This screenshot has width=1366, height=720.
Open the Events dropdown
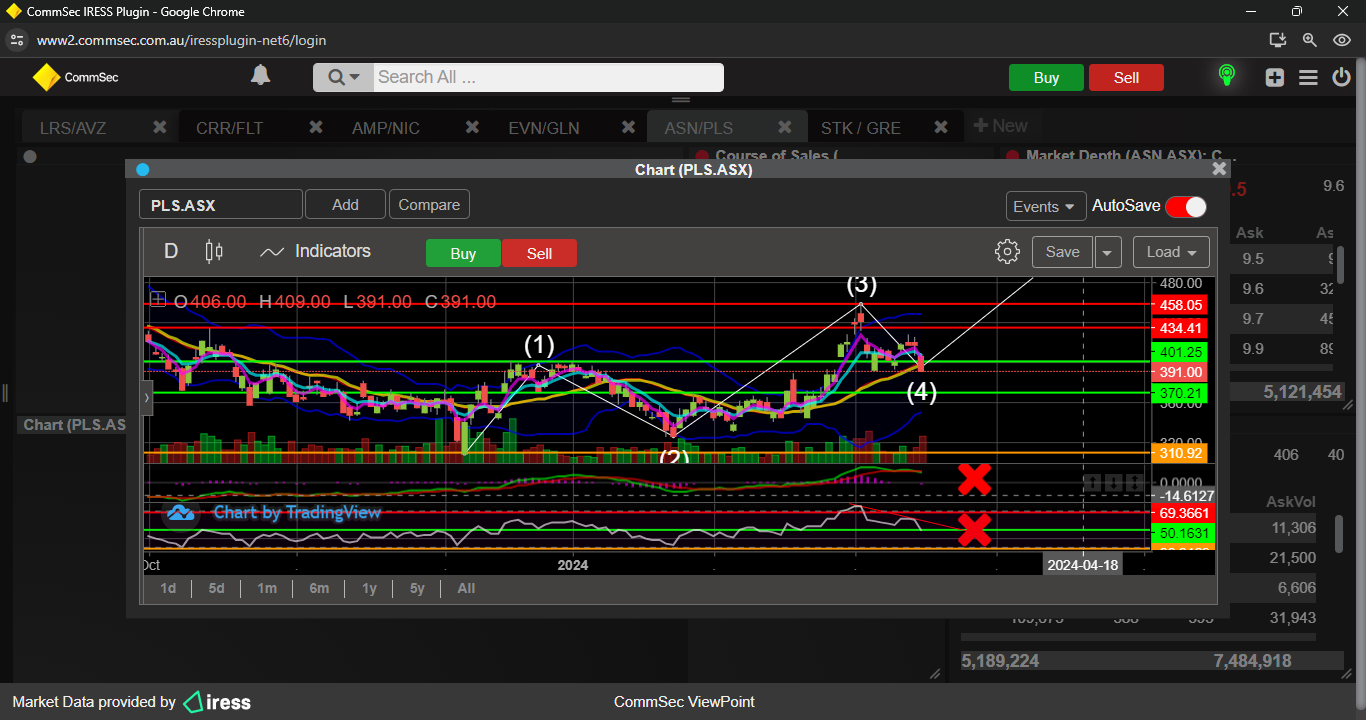pyautogui.click(x=1045, y=206)
